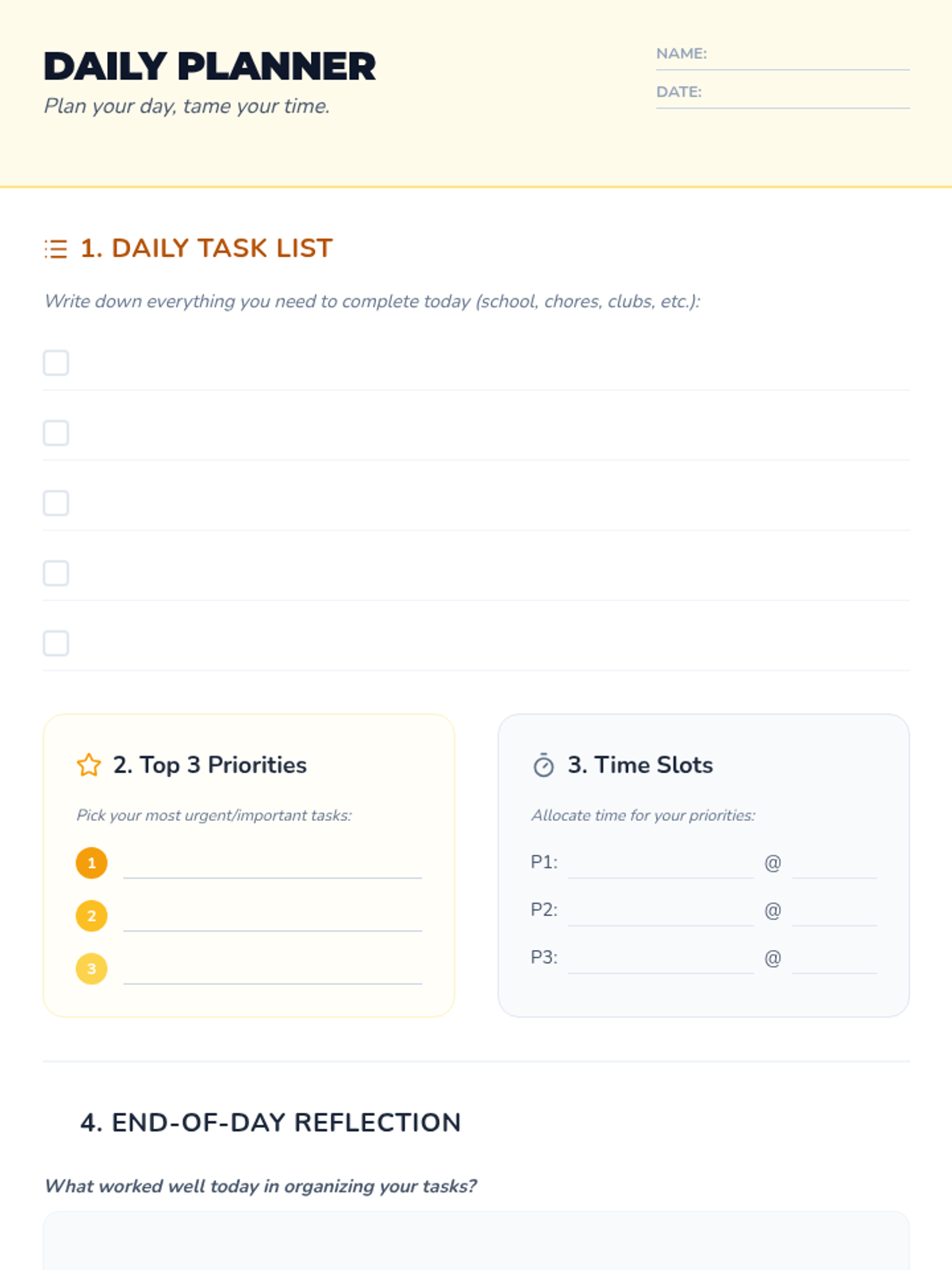Click the Daily Planner title
Image resolution: width=952 pixels, height=1270 pixels.
[x=209, y=67]
